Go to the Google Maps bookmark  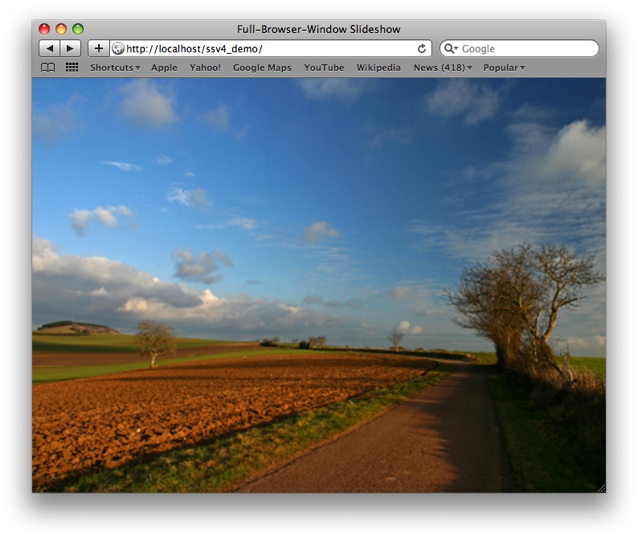click(x=262, y=68)
